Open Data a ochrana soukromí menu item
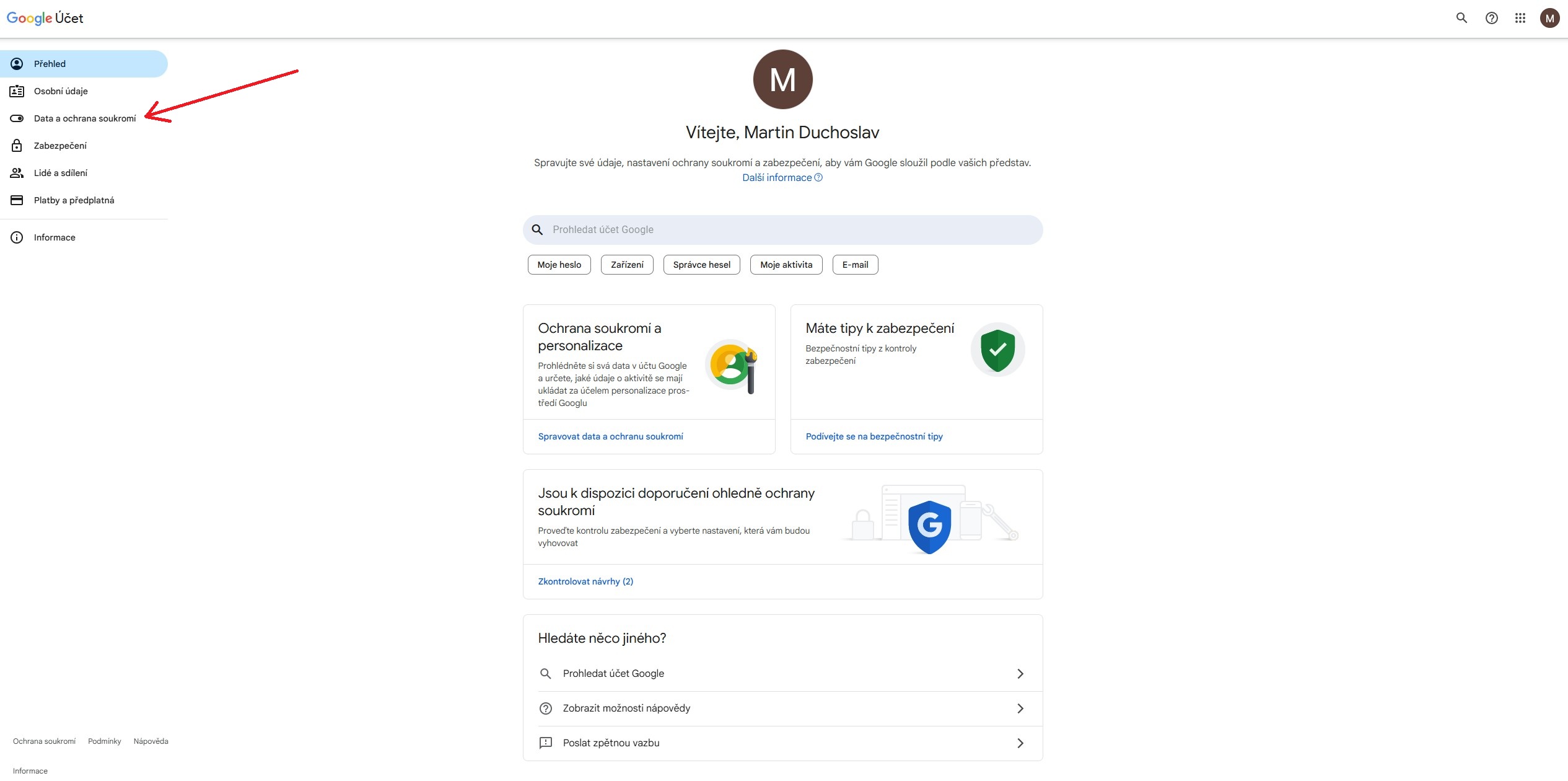 click(84, 118)
